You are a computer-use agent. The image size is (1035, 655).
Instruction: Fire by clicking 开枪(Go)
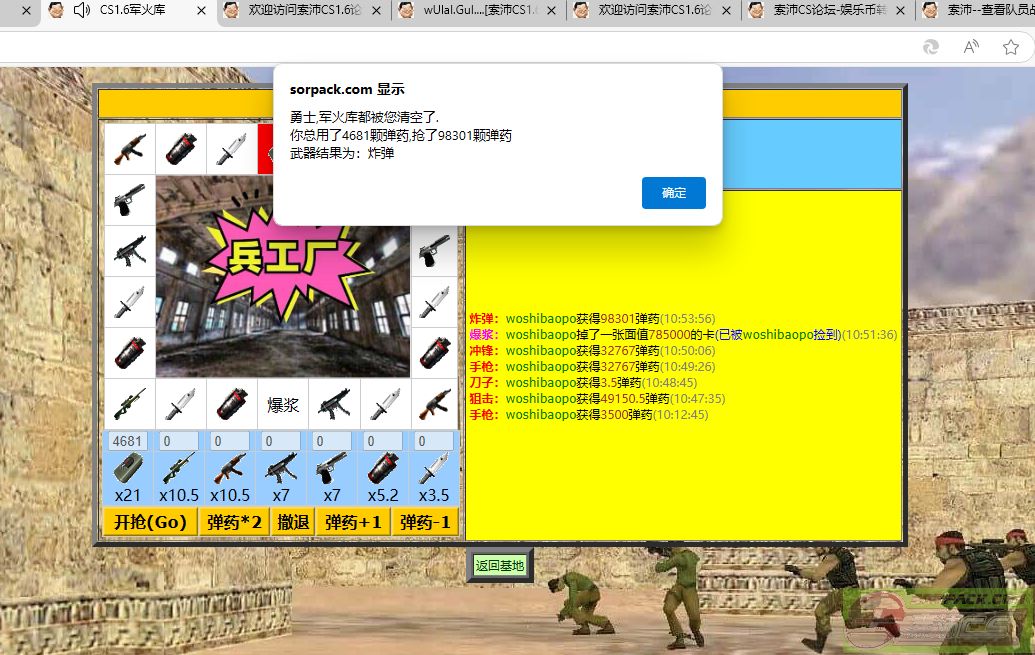coord(150,522)
